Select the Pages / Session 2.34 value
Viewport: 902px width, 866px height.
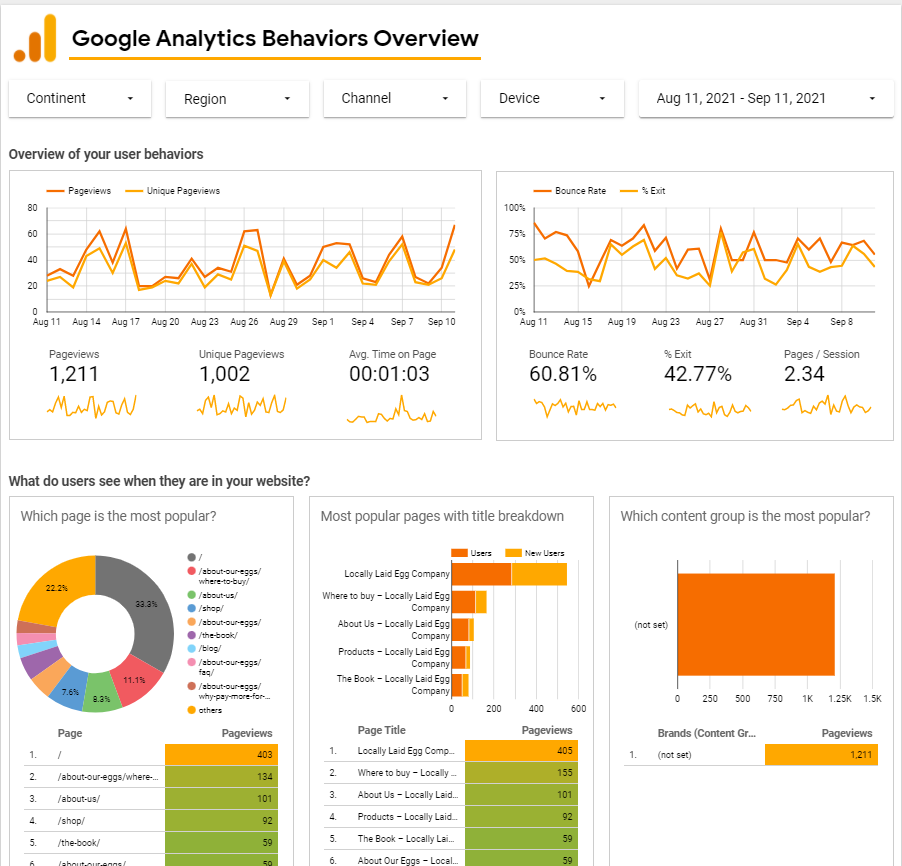point(804,374)
